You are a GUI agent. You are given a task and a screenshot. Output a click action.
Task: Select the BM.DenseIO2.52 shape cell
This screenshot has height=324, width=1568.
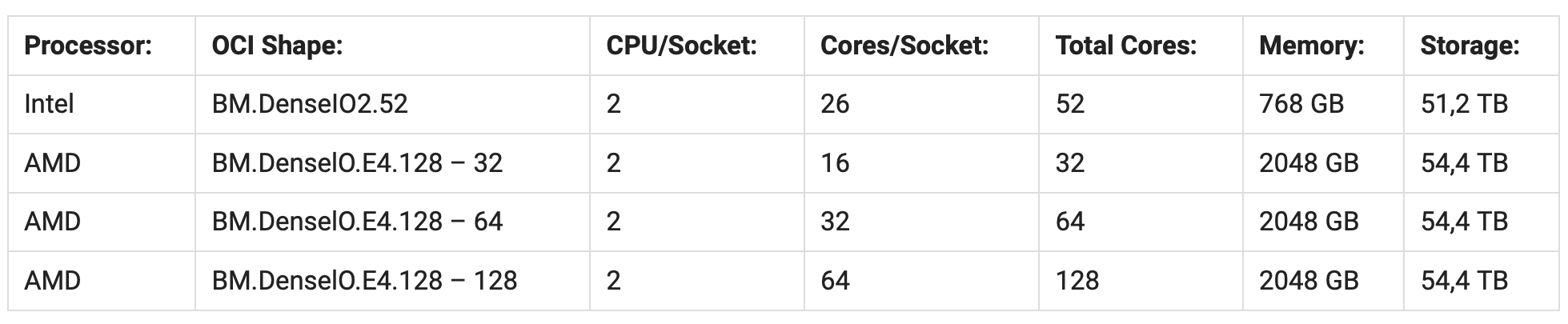(x=310, y=104)
